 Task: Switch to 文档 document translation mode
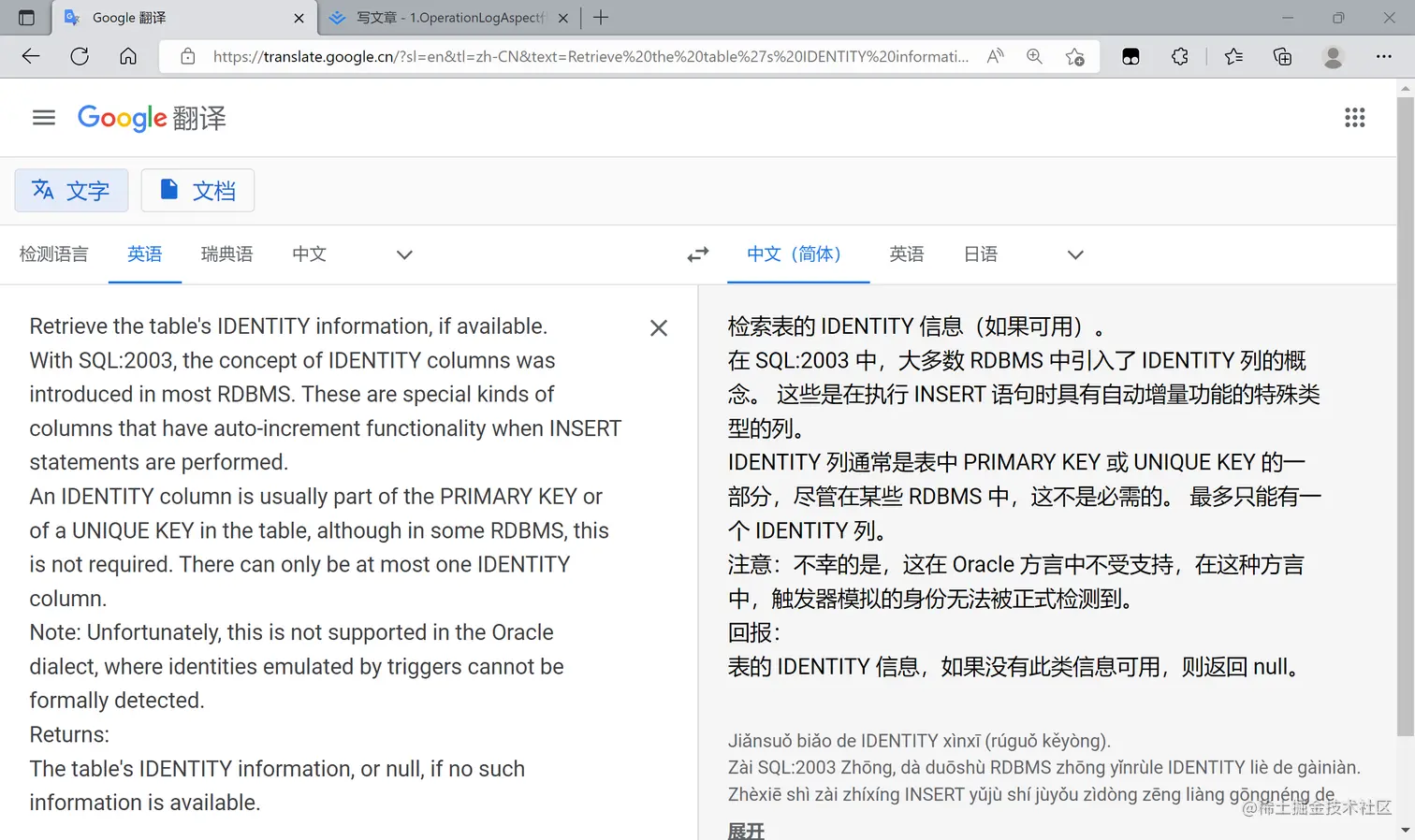point(197,191)
